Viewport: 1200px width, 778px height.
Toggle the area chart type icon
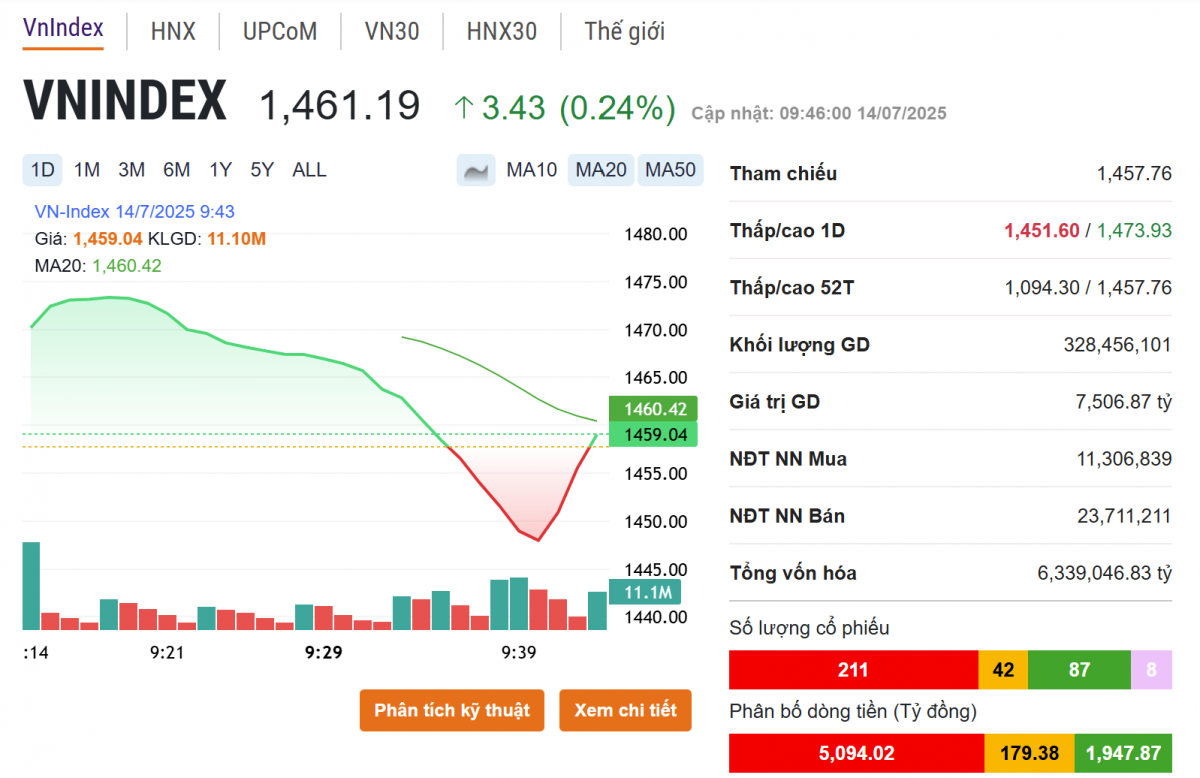click(x=476, y=170)
